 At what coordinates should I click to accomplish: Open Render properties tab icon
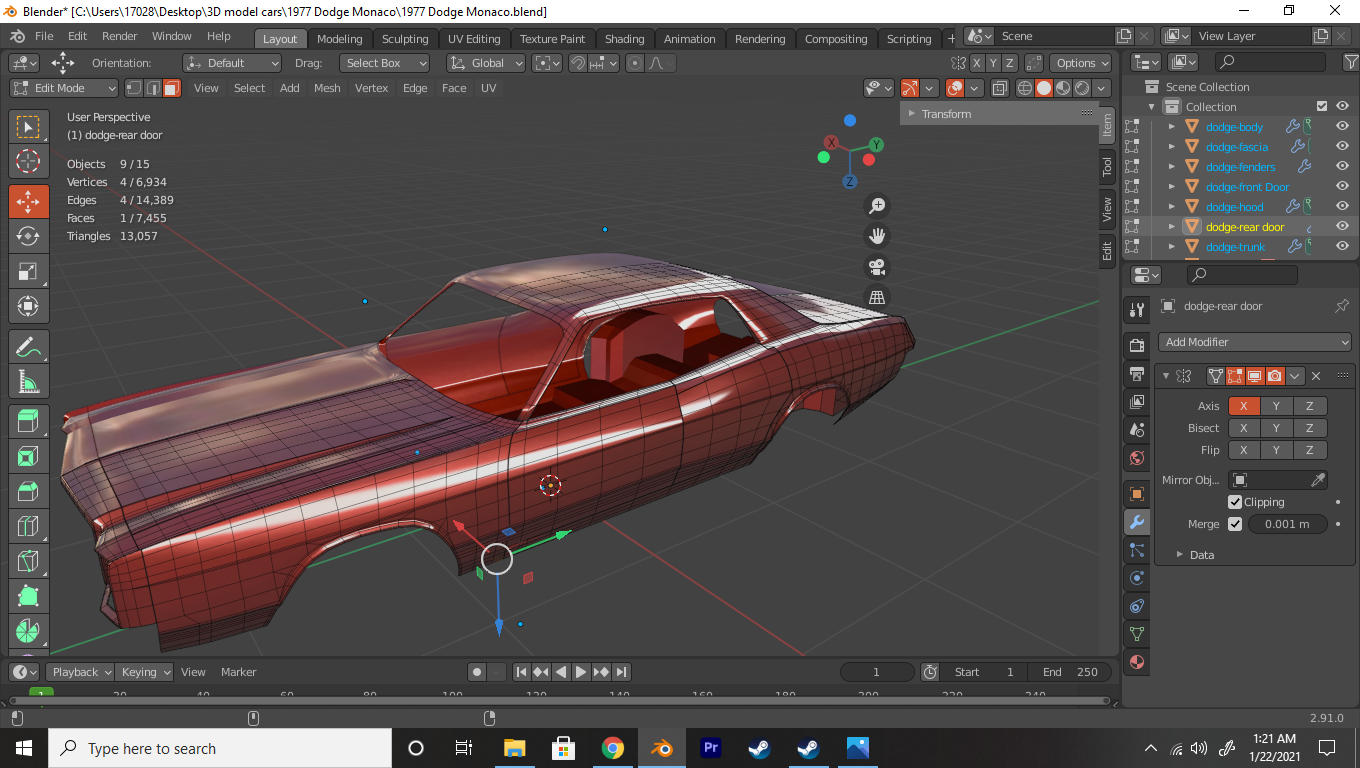pos(1137,345)
